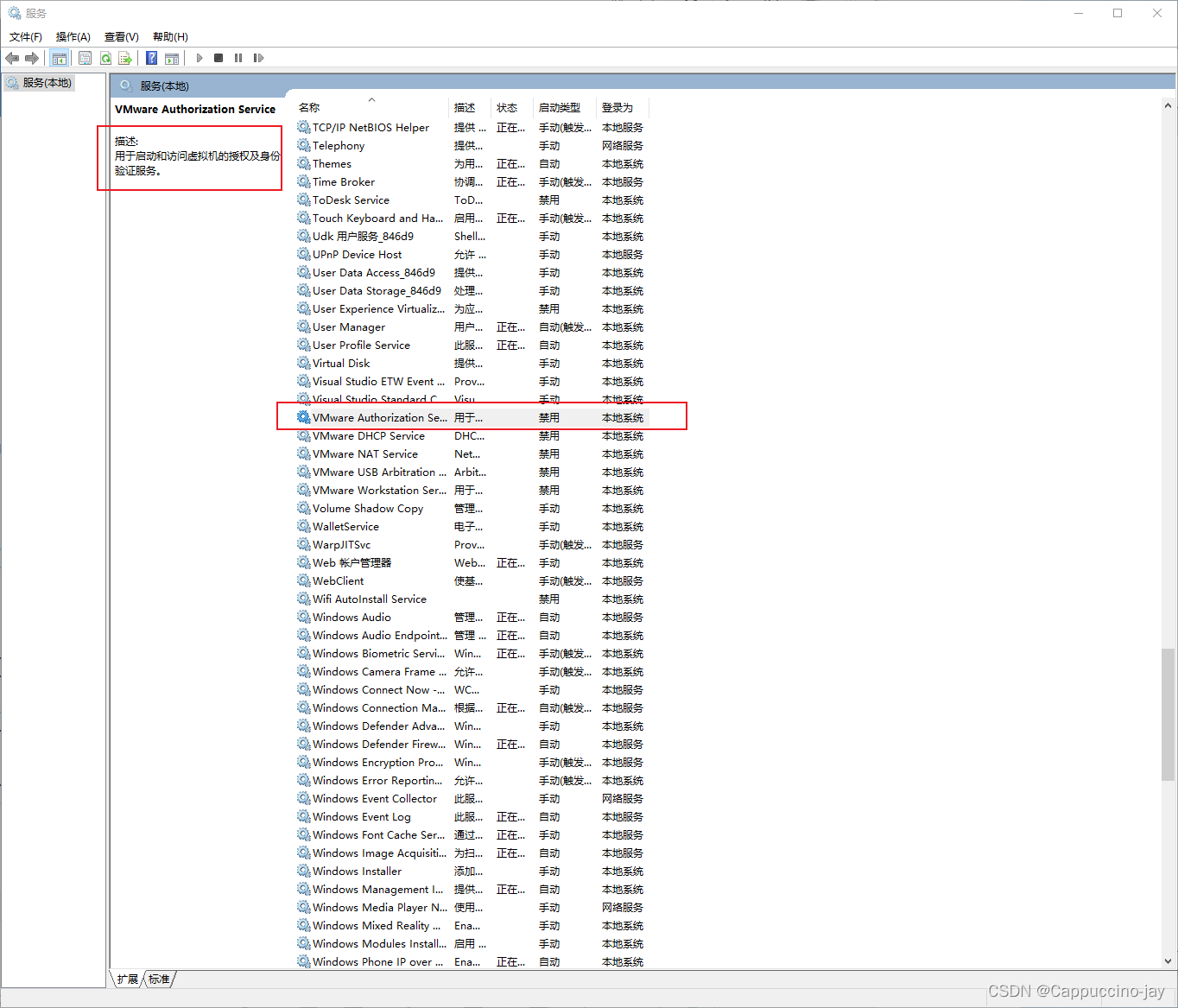Select the VMware Workstation Server service name
Screen dimensions: 1178x1008
tap(379, 490)
